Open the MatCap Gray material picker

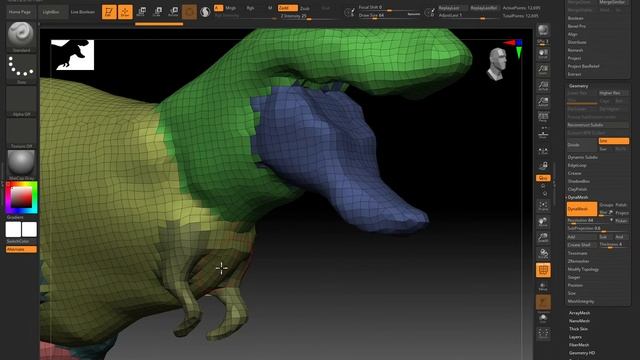pos(21,164)
